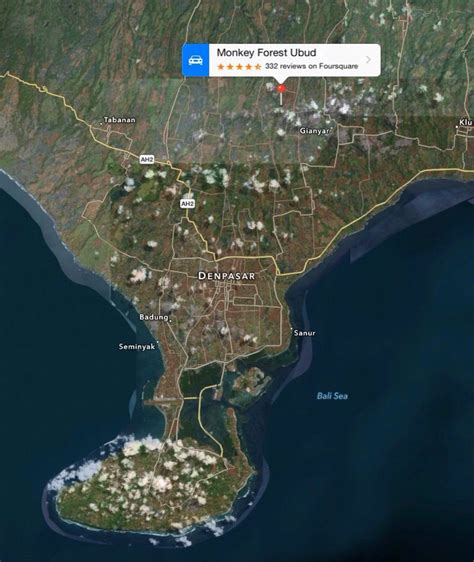
Task: Select the Denpasar city label
Action: pyautogui.click(x=227, y=276)
